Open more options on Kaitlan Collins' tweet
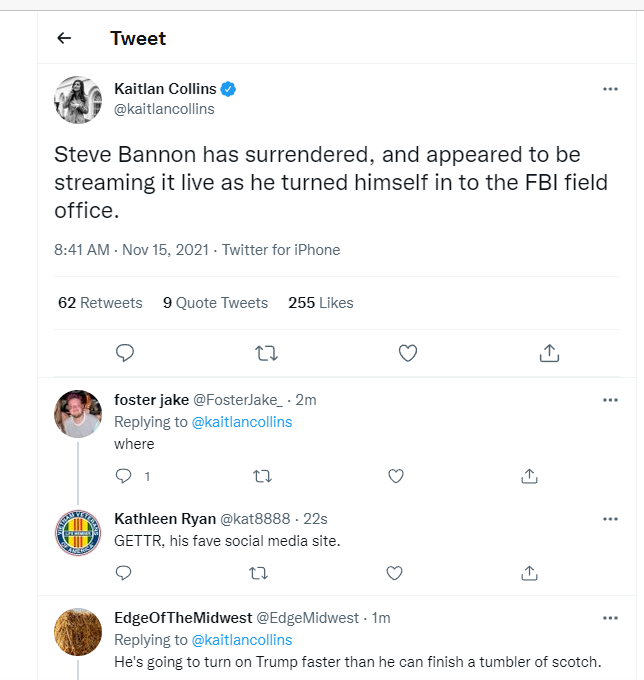This screenshot has height=680, width=644. point(610,89)
